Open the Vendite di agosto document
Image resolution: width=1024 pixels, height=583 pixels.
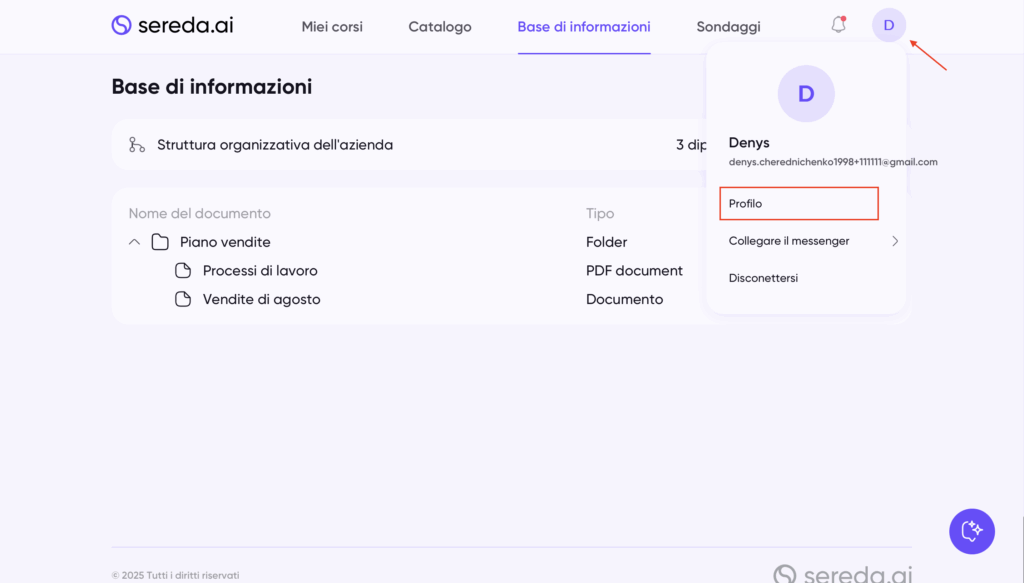261,299
